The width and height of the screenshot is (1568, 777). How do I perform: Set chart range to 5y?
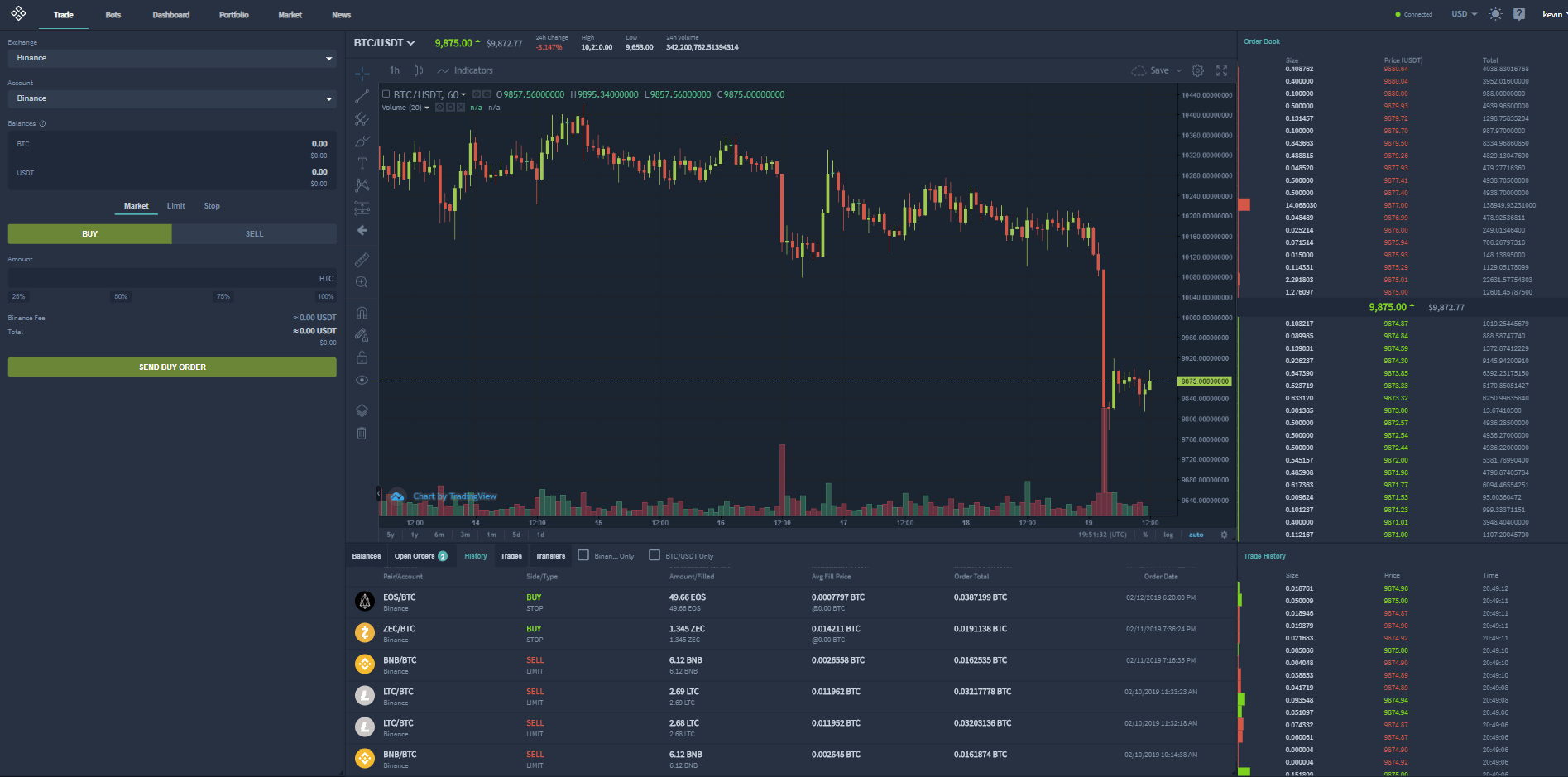pyautogui.click(x=391, y=535)
